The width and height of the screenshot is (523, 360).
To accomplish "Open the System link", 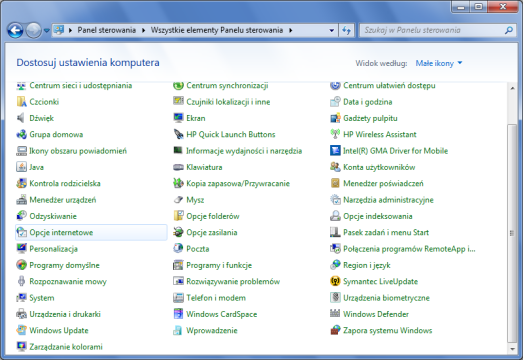I will point(42,298).
